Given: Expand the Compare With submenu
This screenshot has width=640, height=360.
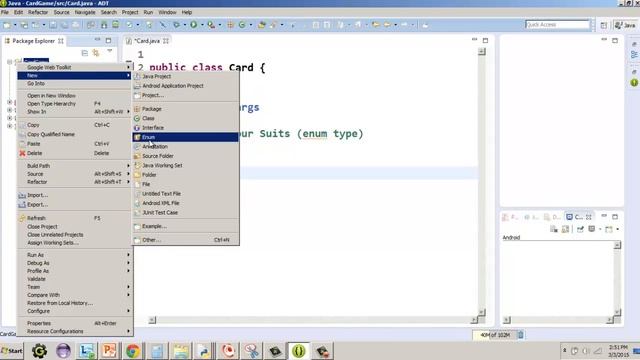Looking at the screenshot, I should pyautogui.click(x=75, y=295).
